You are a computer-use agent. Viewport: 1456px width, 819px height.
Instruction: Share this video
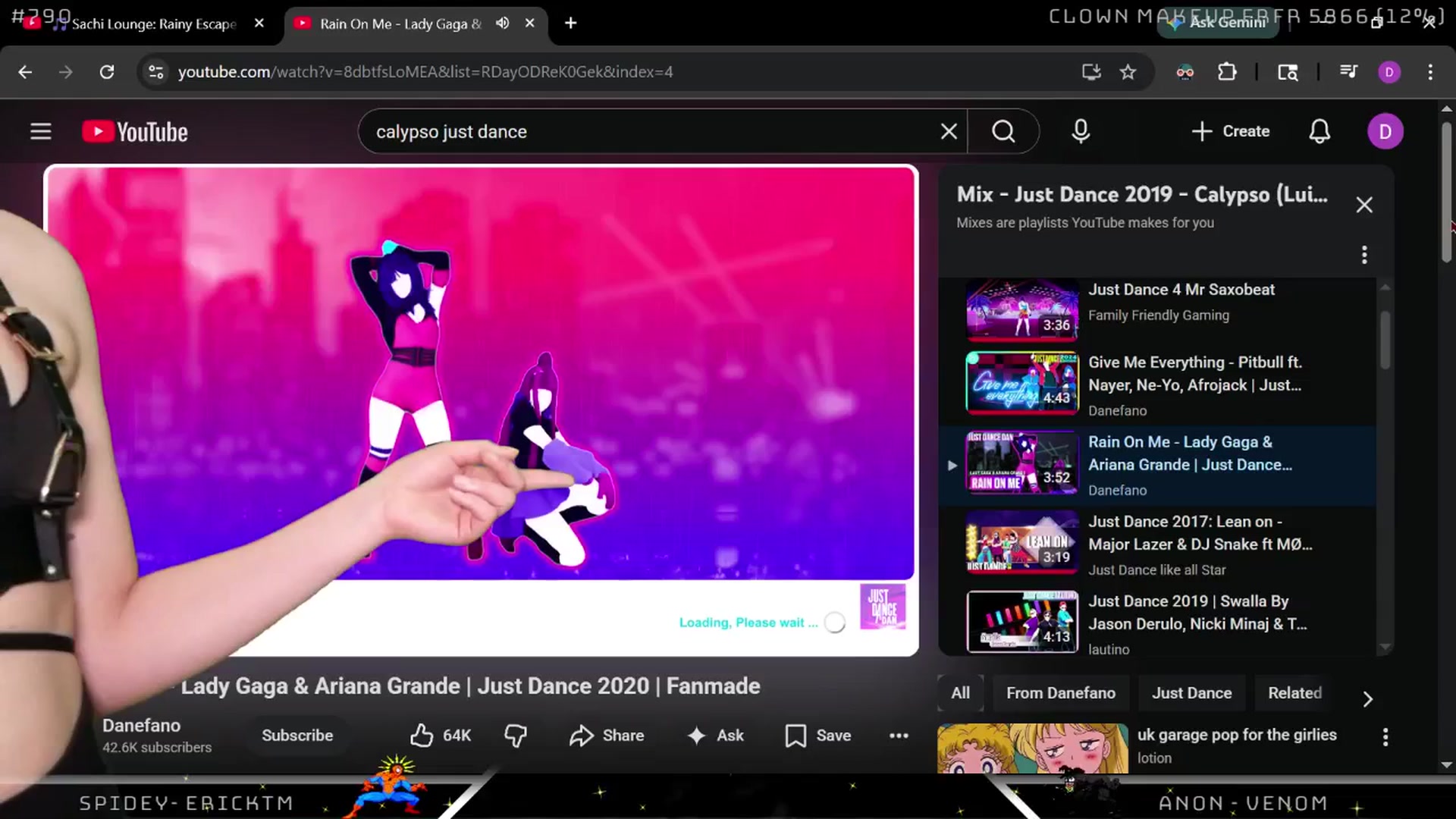point(607,736)
